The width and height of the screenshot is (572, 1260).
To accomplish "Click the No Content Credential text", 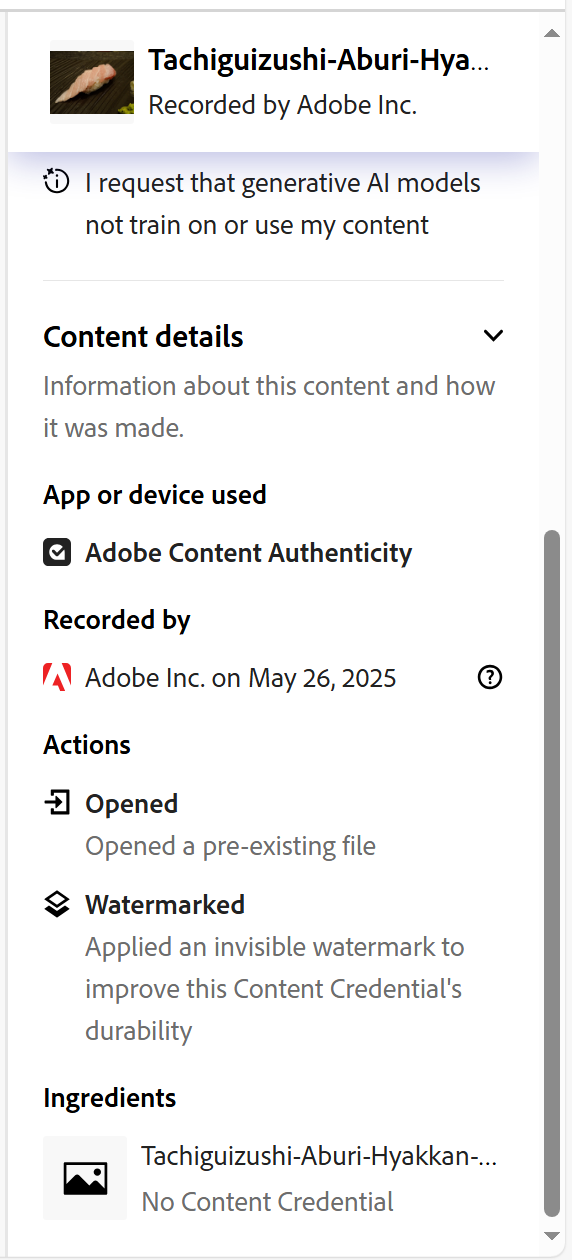I will (268, 1201).
